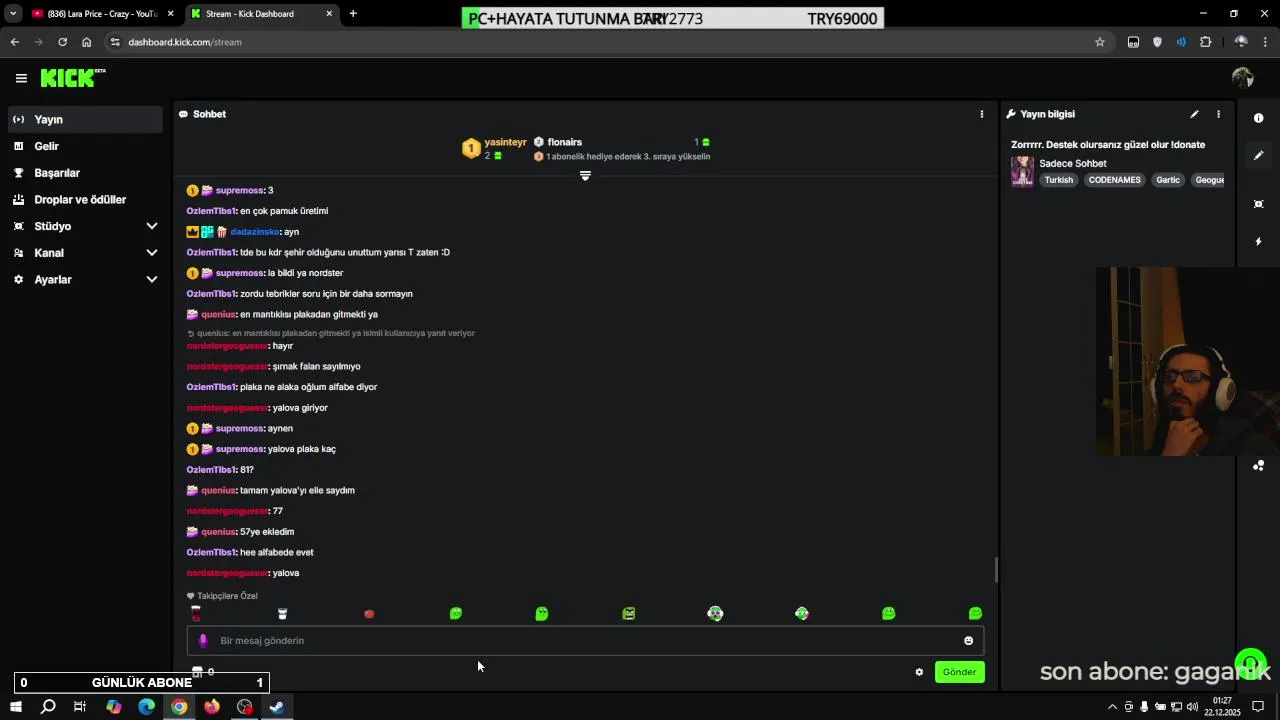Image resolution: width=1280 pixels, height=720 pixels.
Task: Click username dadazinsko in chat
Action: (255, 232)
